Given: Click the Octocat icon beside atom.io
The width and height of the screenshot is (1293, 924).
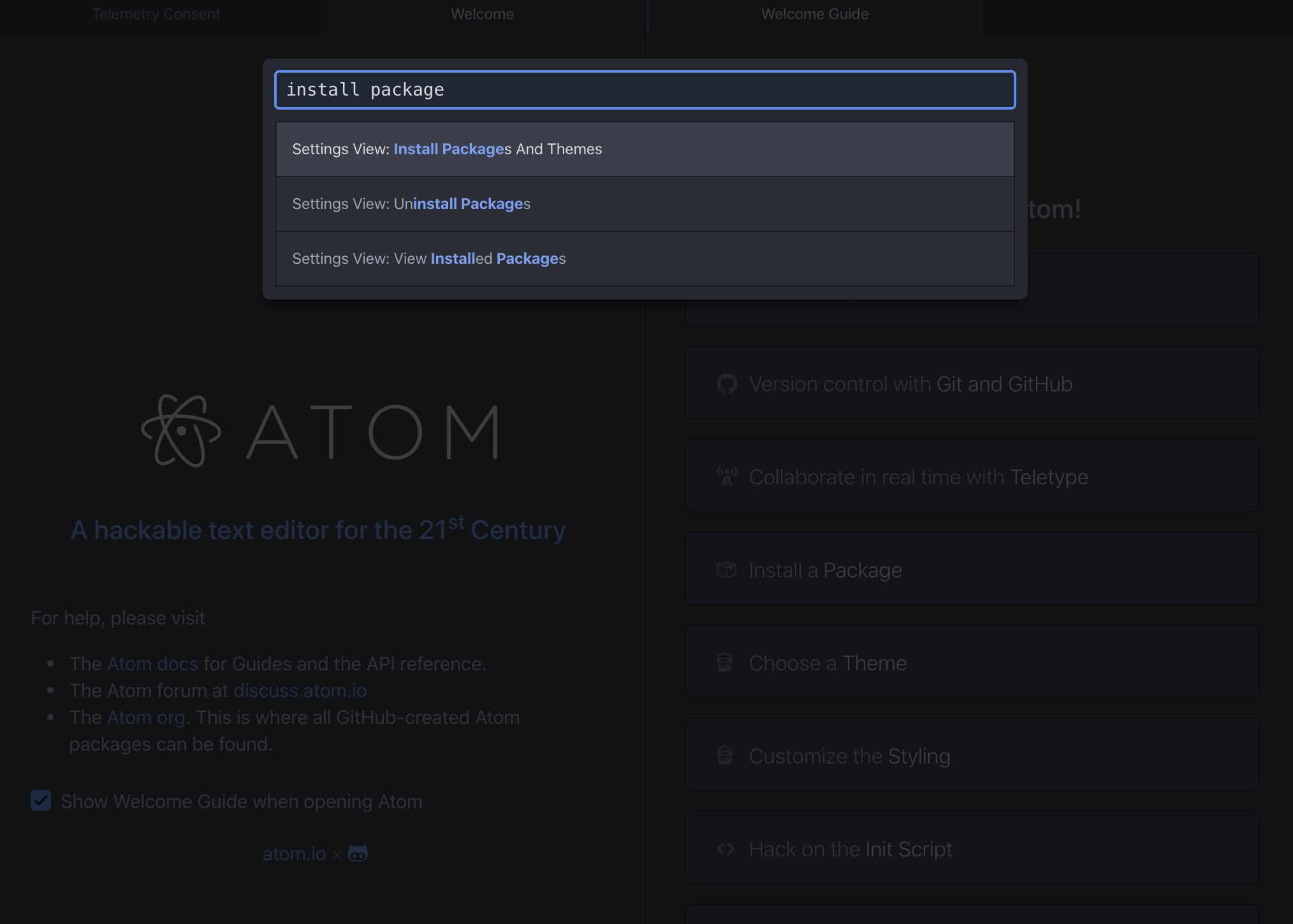Looking at the screenshot, I should click(x=358, y=853).
